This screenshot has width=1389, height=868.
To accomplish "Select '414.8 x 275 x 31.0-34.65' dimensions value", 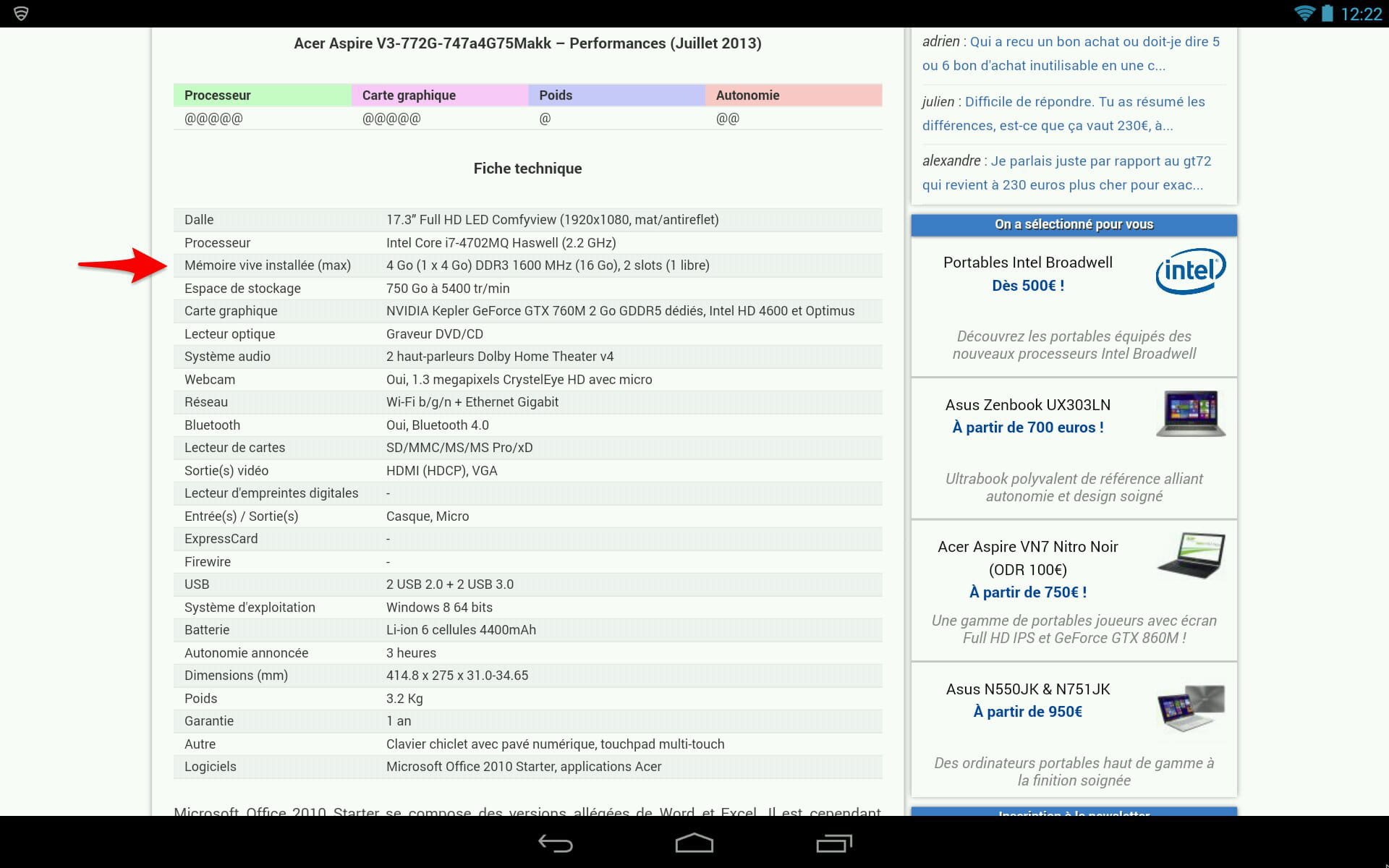I will click(456, 676).
